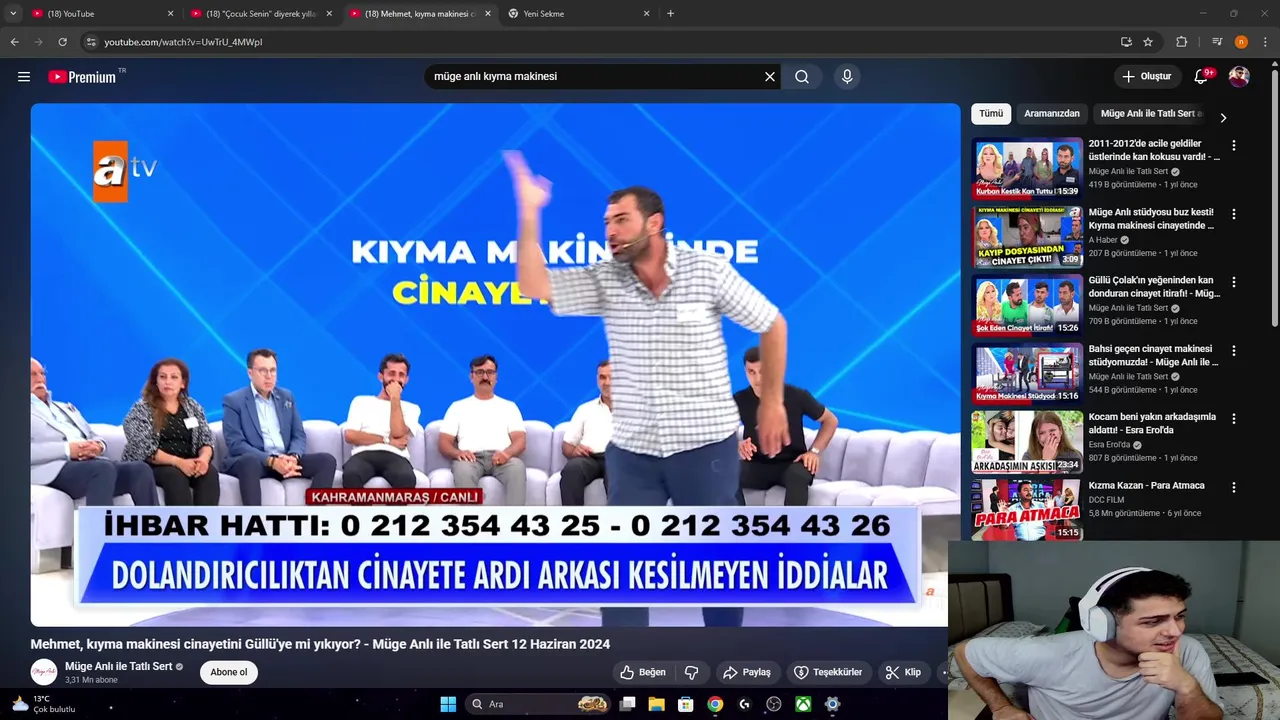Viewport: 1280px width, 720px height.
Task: Create a clip with Klip button
Action: click(x=903, y=672)
